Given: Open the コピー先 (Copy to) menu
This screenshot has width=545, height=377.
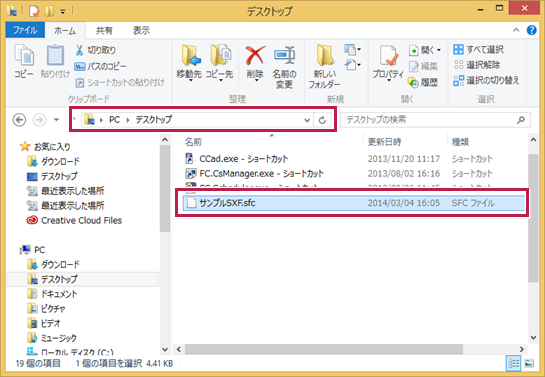Looking at the screenshot, I should pos(219,63).
